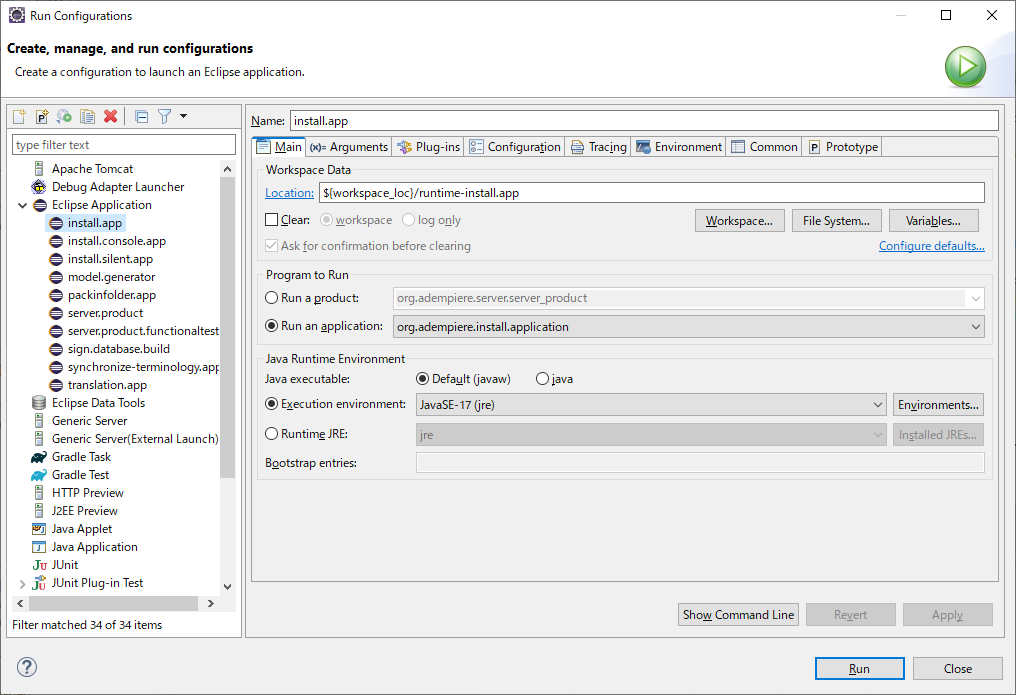Open the Common tab
This screenshot has height=695, width=1016.
point(764,147)
